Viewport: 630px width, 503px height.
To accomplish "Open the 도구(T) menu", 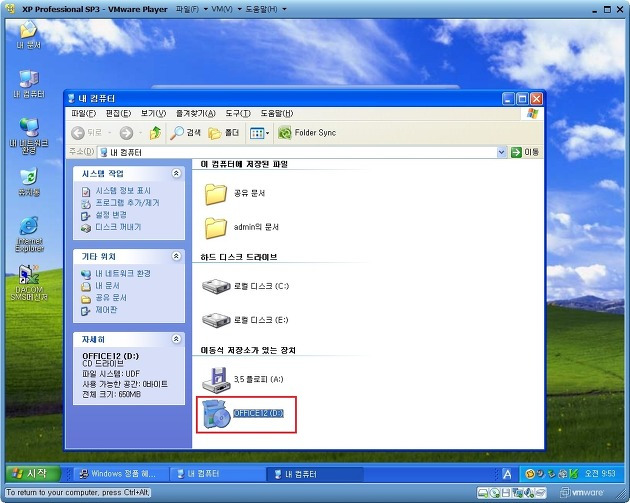I will click(238, 114).
